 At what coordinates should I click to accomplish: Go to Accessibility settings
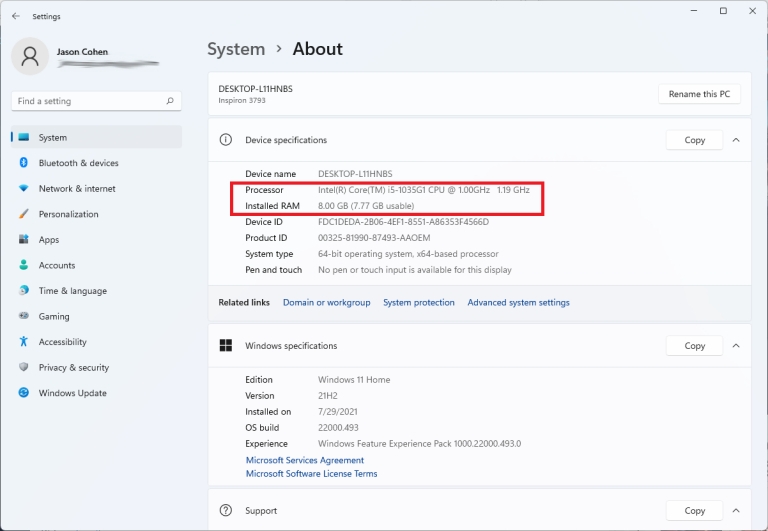96,341
